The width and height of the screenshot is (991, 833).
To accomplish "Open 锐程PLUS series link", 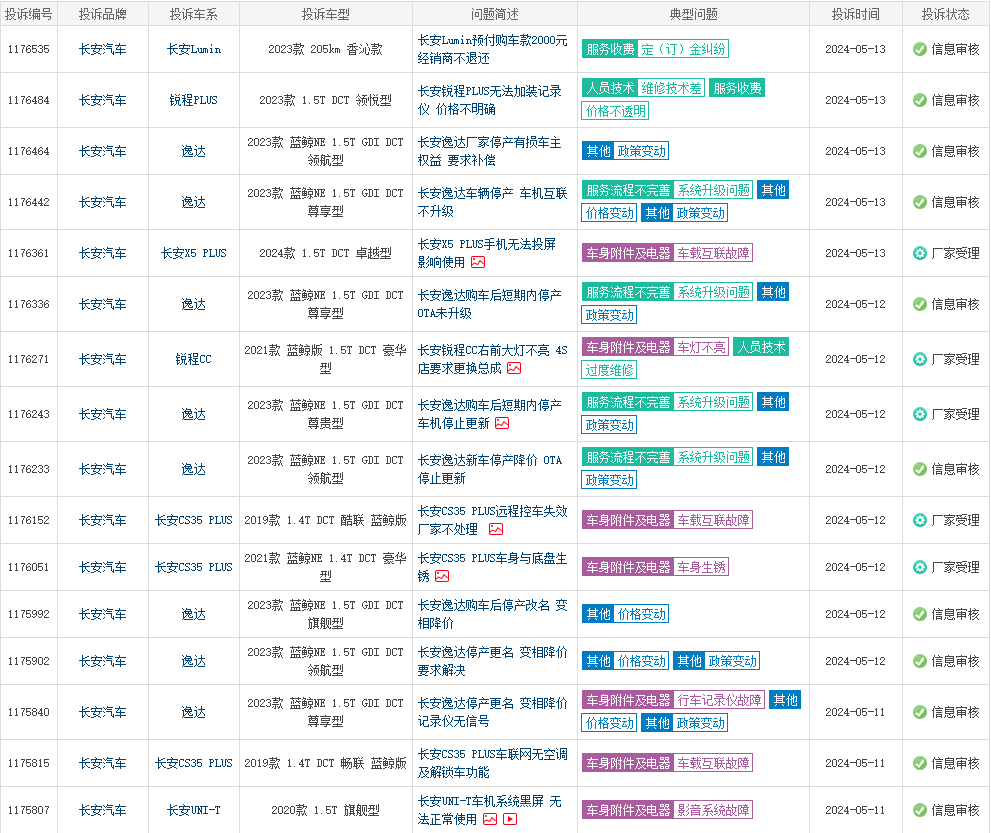I will point(193,100).
